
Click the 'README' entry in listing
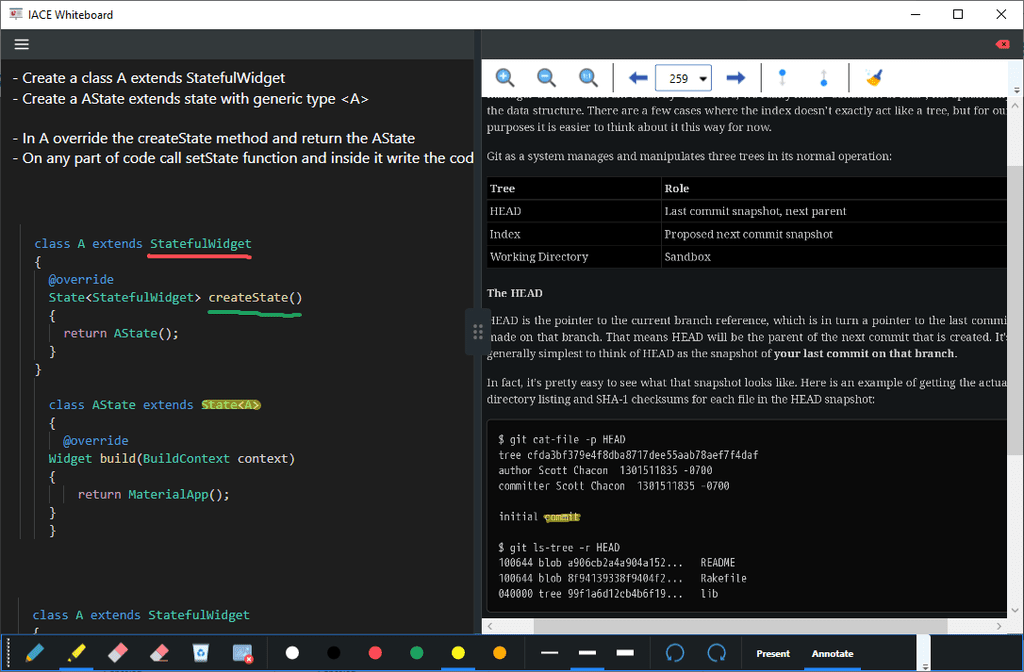[718, 562]
